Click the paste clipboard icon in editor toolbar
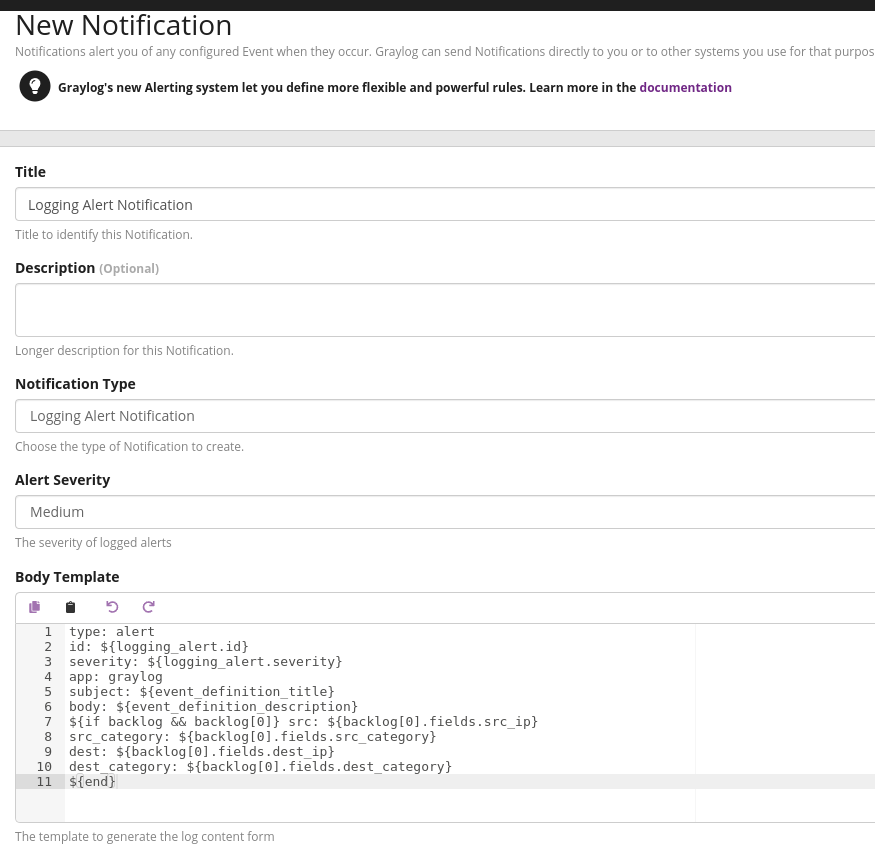This screenshot has width=875, height=857. (70, 607)
